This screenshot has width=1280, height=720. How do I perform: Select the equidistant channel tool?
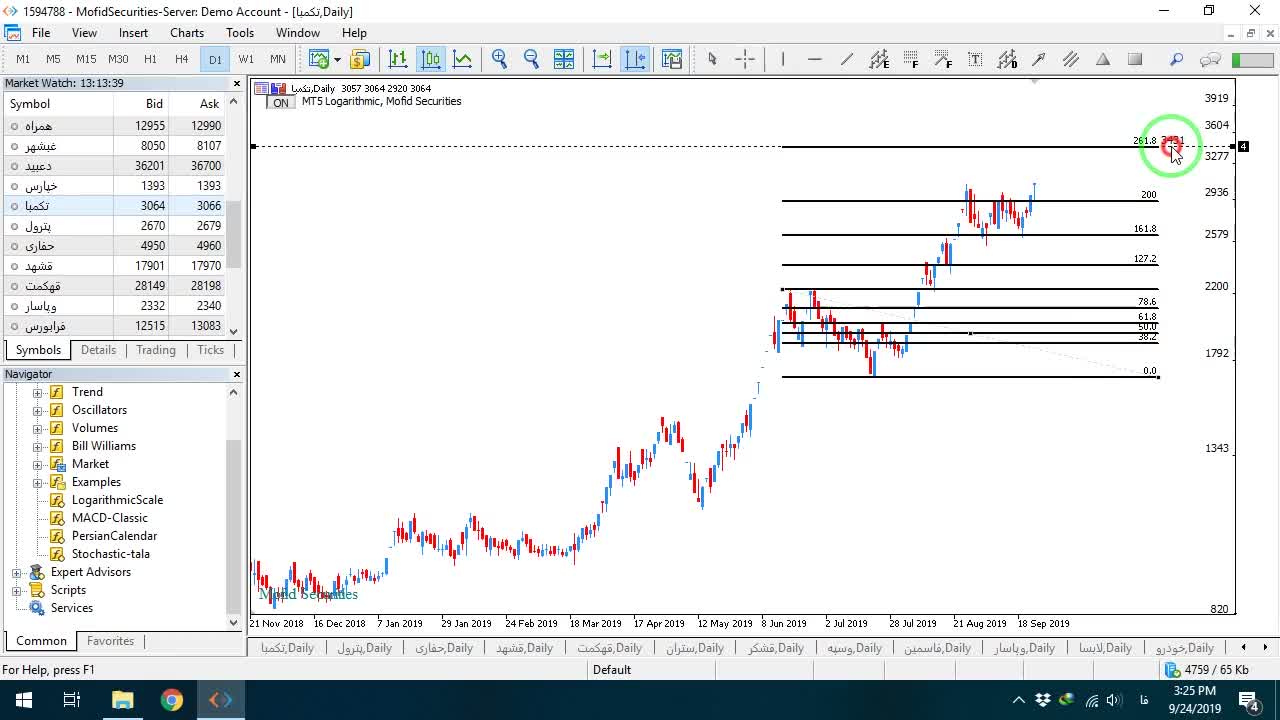[879, 59]
